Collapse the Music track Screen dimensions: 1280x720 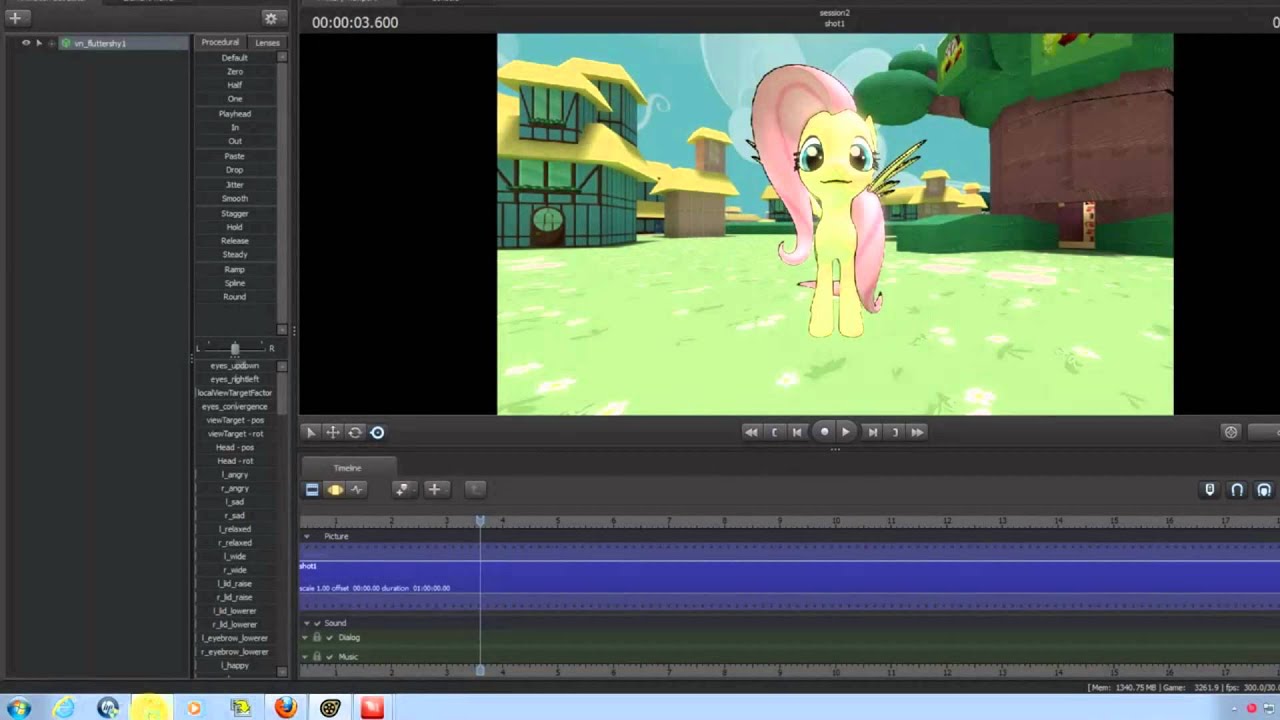click(x=305, y=657)
